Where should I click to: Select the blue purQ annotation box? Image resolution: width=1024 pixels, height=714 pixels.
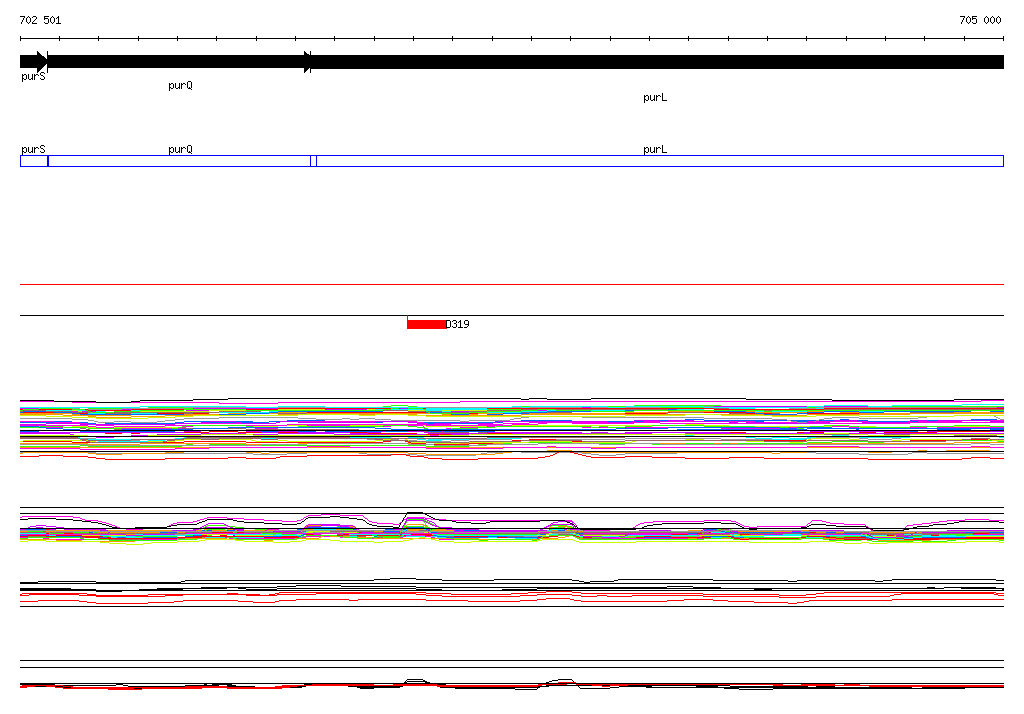pyautogui.click(x=180, y=161)
